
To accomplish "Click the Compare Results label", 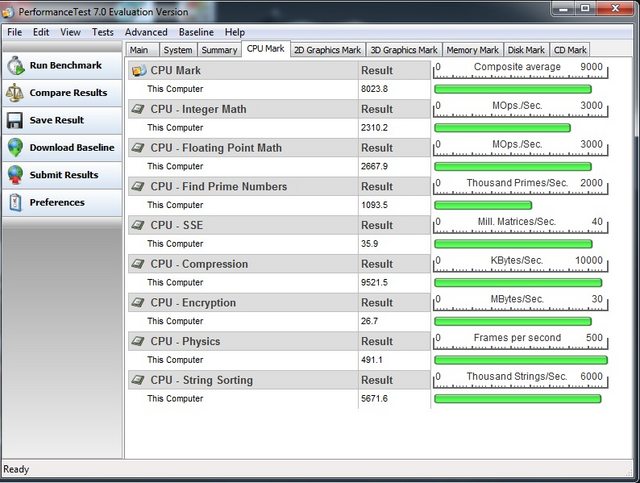I will [68, 93].
